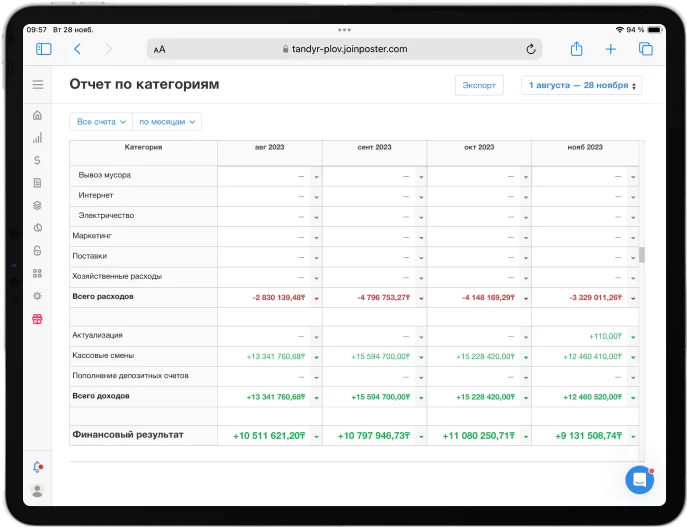Open Safari tabs overview icon
The width and height of the screenshot is (687, 527).
pos(645,49)
